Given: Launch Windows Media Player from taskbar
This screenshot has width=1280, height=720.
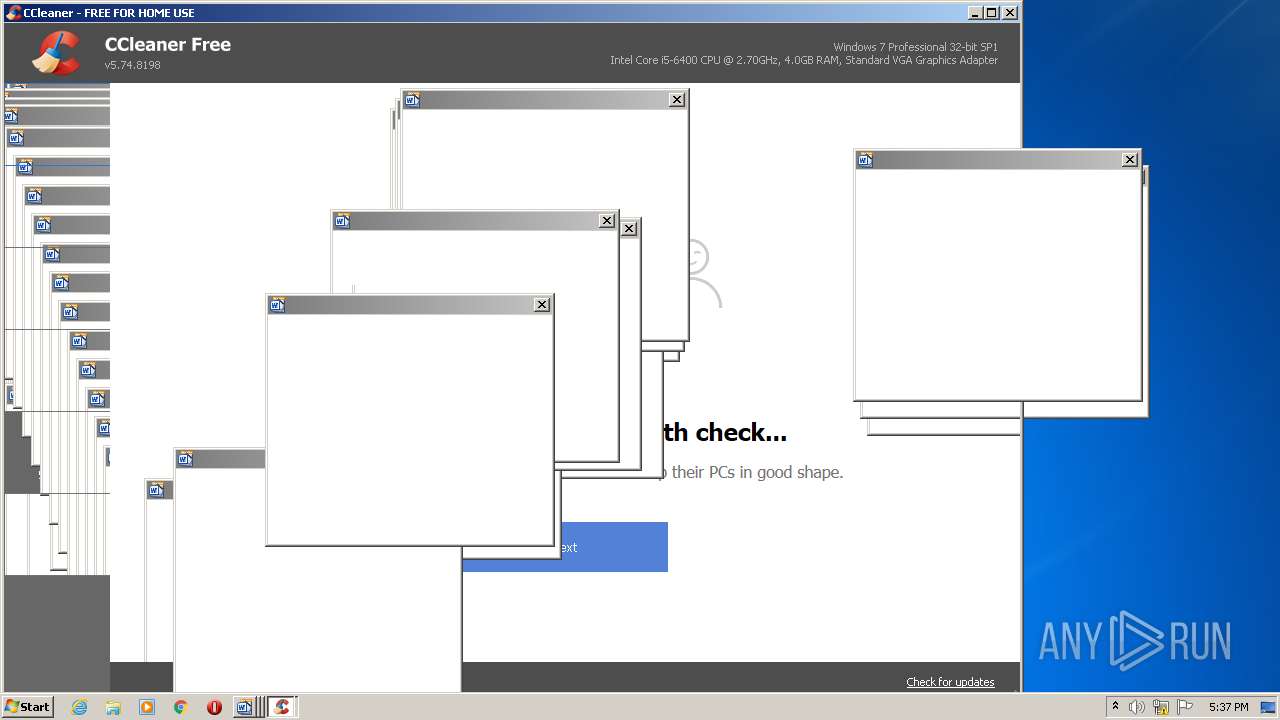Looking at the screenshot, I should [147, 707].
